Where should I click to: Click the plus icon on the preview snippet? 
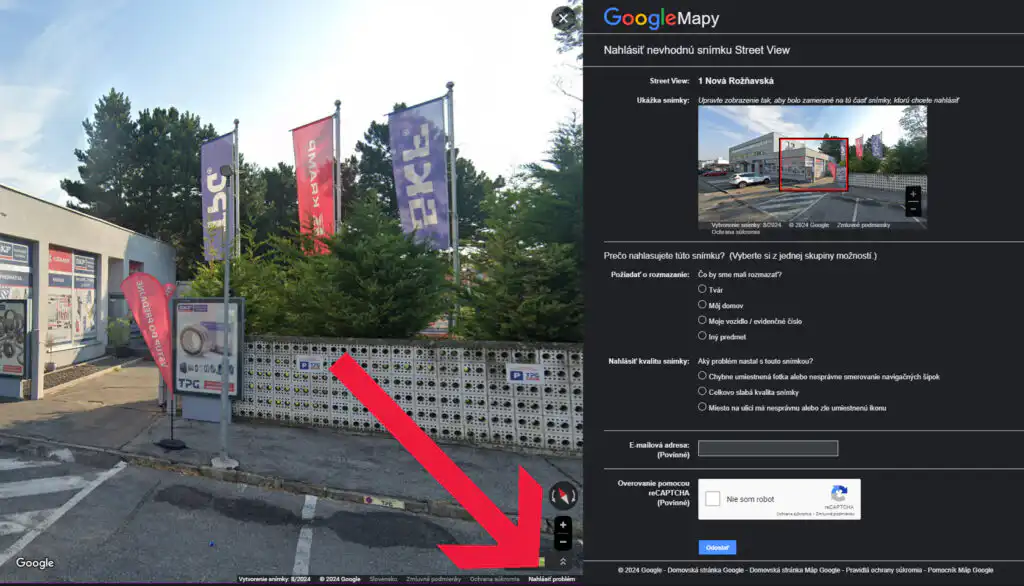(x=913, y=193)
